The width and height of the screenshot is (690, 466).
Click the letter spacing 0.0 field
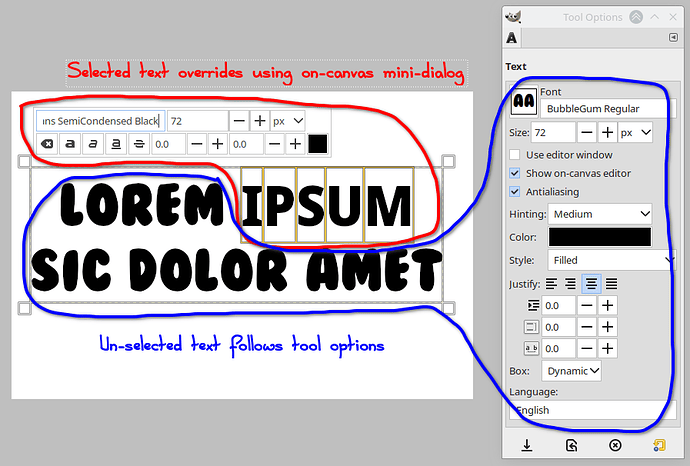tap(558, 349)
